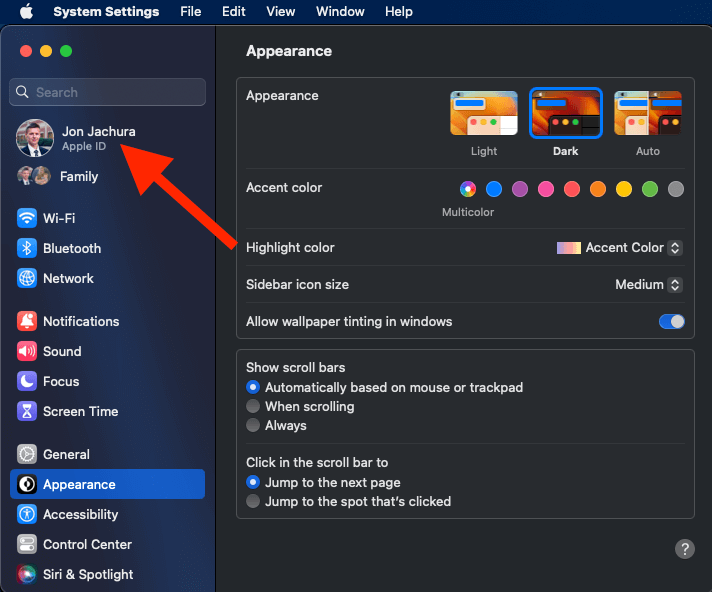712x592 pixels.
Task: Open the Window menu
Action: tap(340, 11)
